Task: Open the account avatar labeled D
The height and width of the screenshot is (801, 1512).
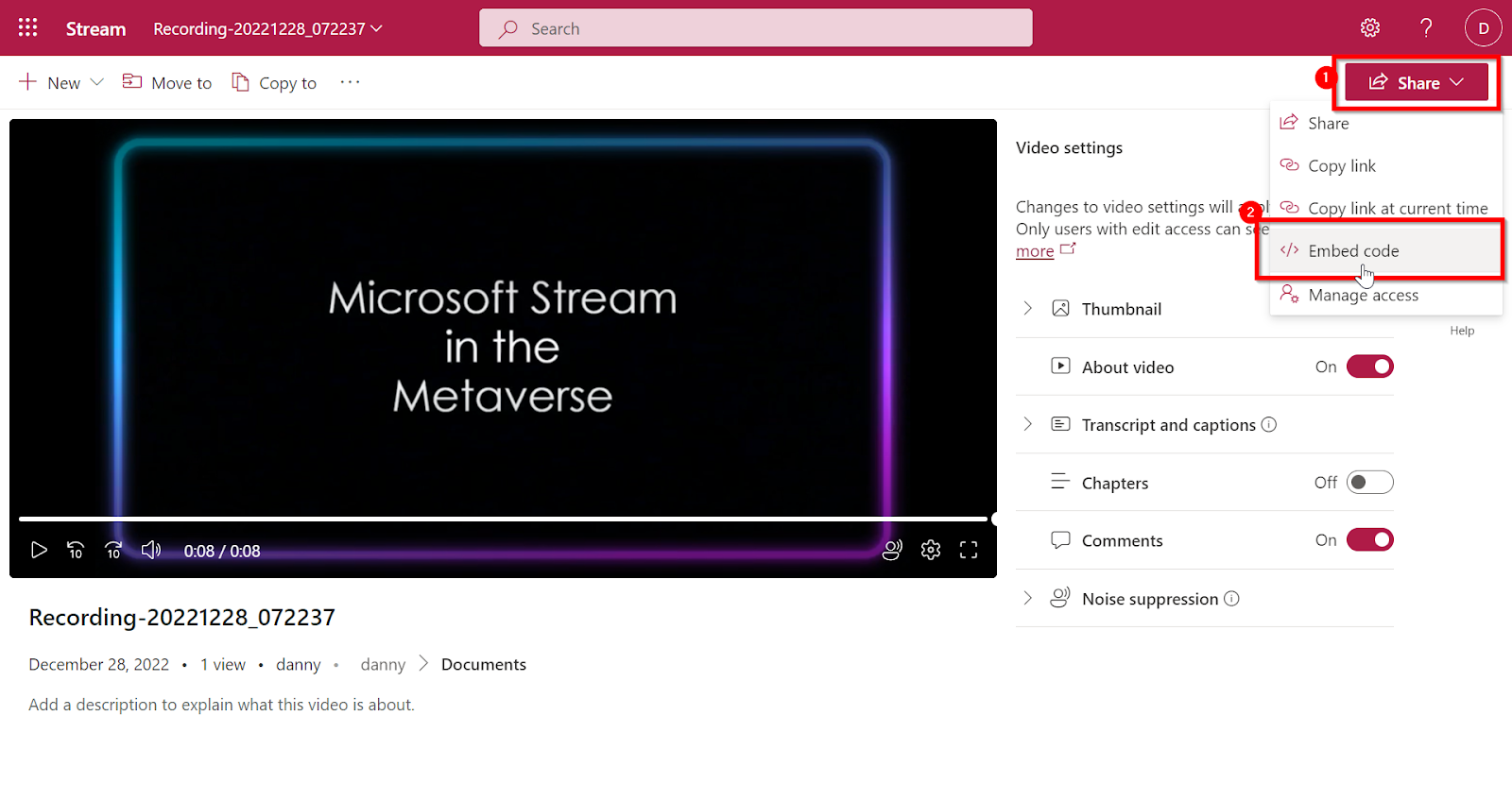Action: [1483, 27]
